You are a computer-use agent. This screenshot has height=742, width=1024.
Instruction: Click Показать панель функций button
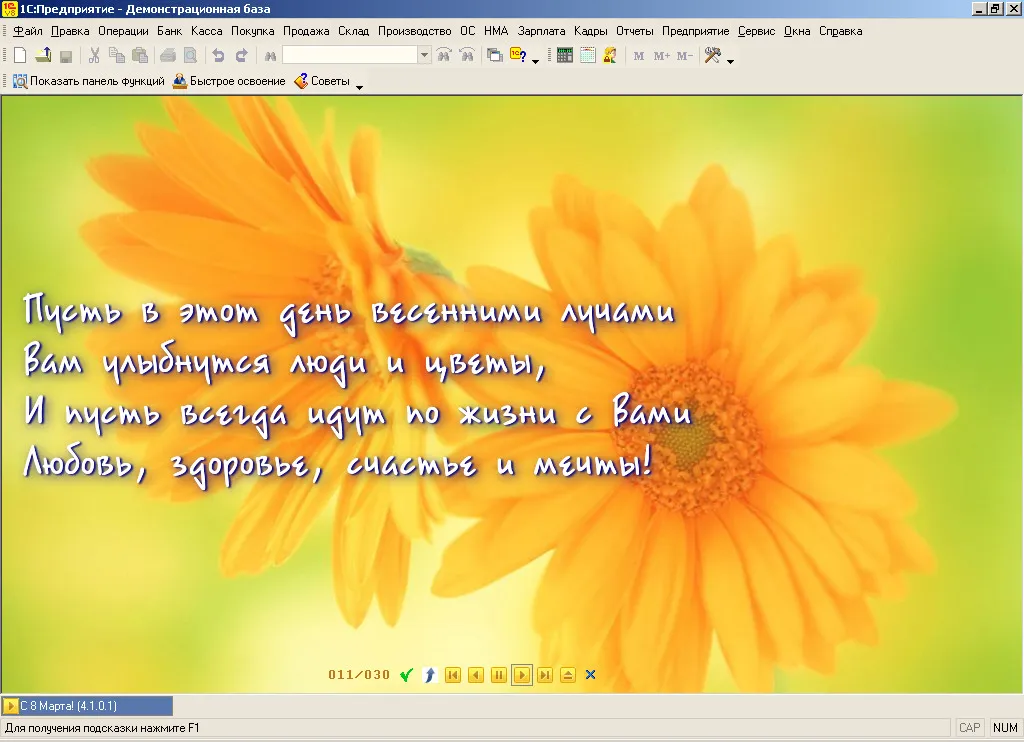89,81
